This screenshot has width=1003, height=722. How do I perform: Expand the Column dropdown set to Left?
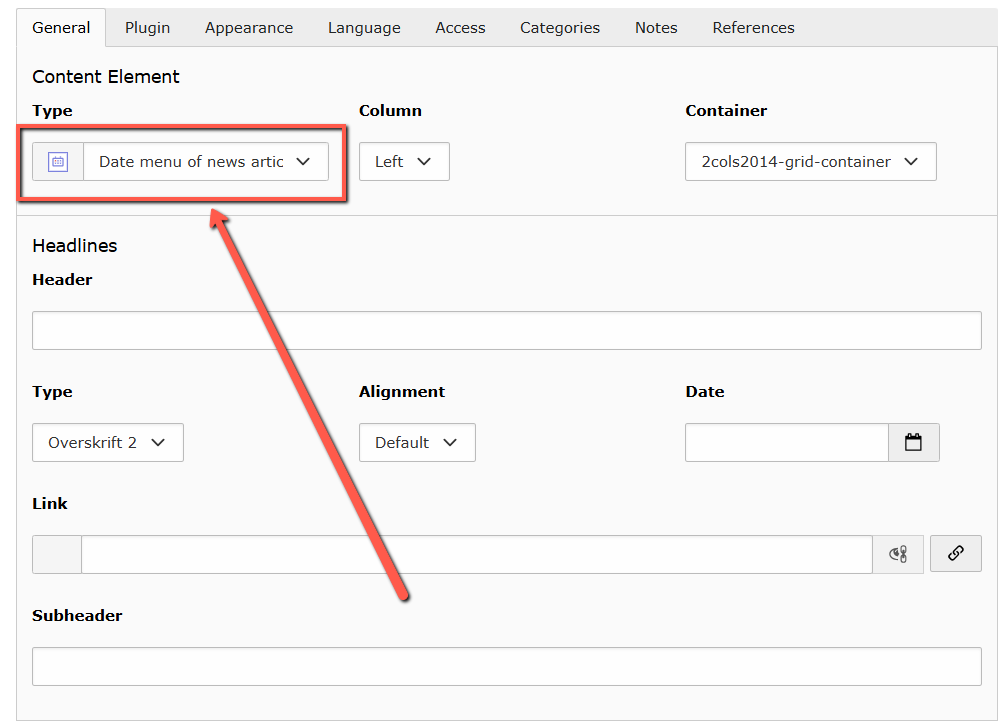coord(403,162)
